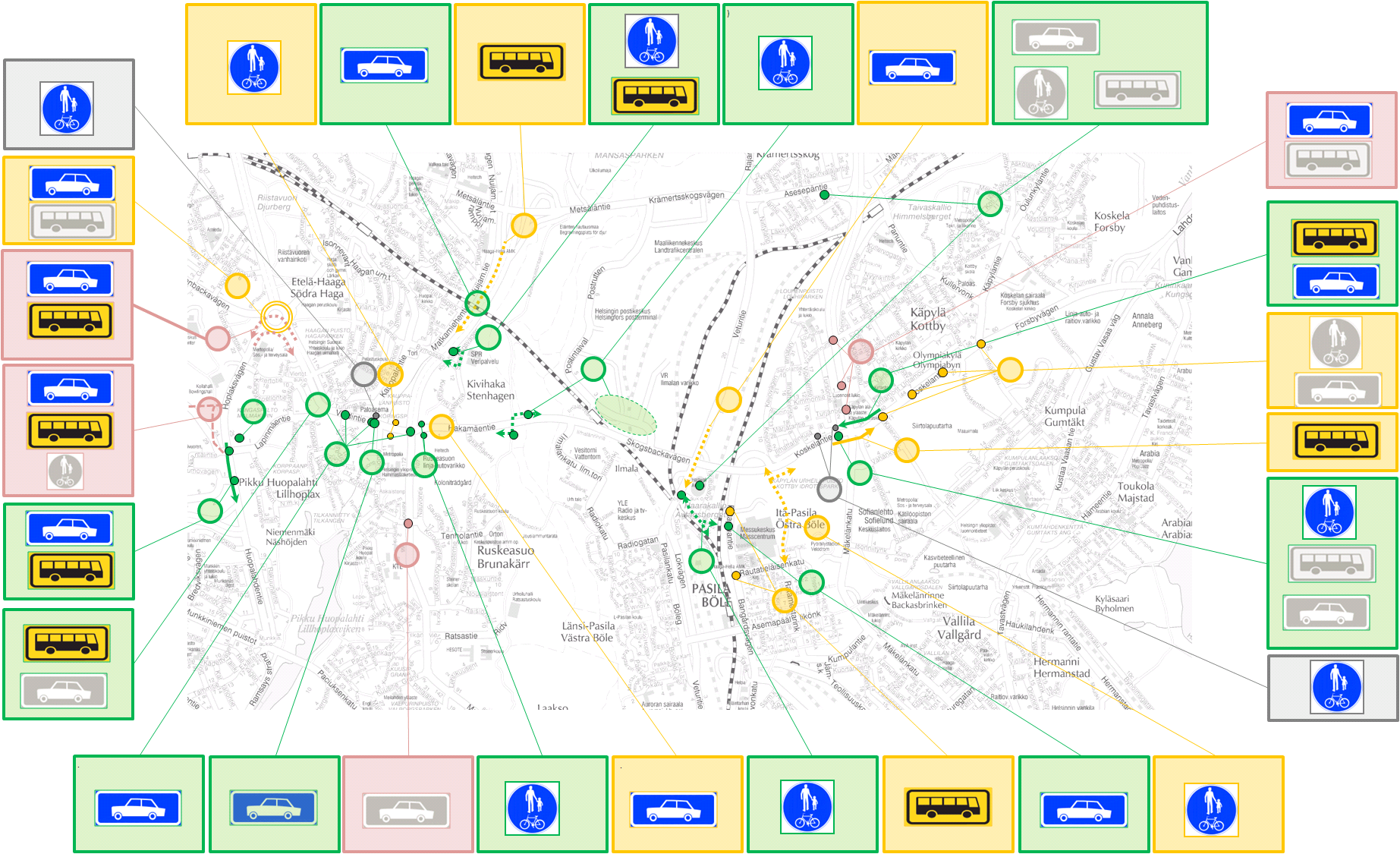Click the 'Asesepäntie' street label
Image resolution: width=1400 pixels, height=854 pixels.
806,190
